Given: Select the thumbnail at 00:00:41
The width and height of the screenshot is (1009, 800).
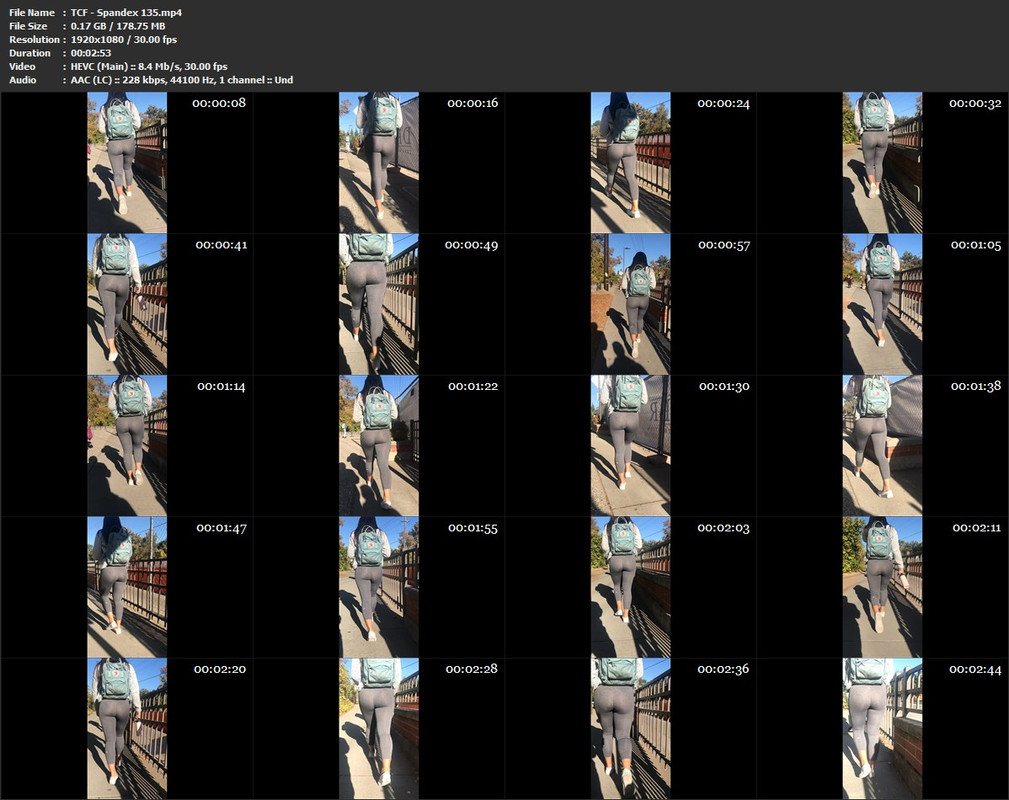Looking at the screenshot, I should click(x=127, y=304).
